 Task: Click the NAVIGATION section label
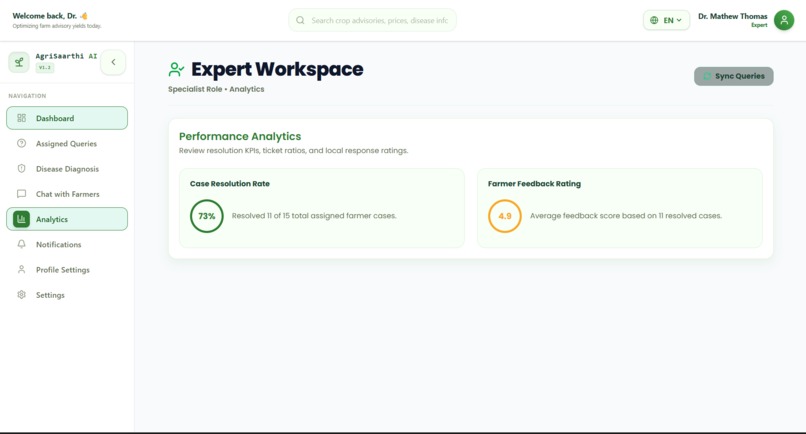click(x=27, y=96)
